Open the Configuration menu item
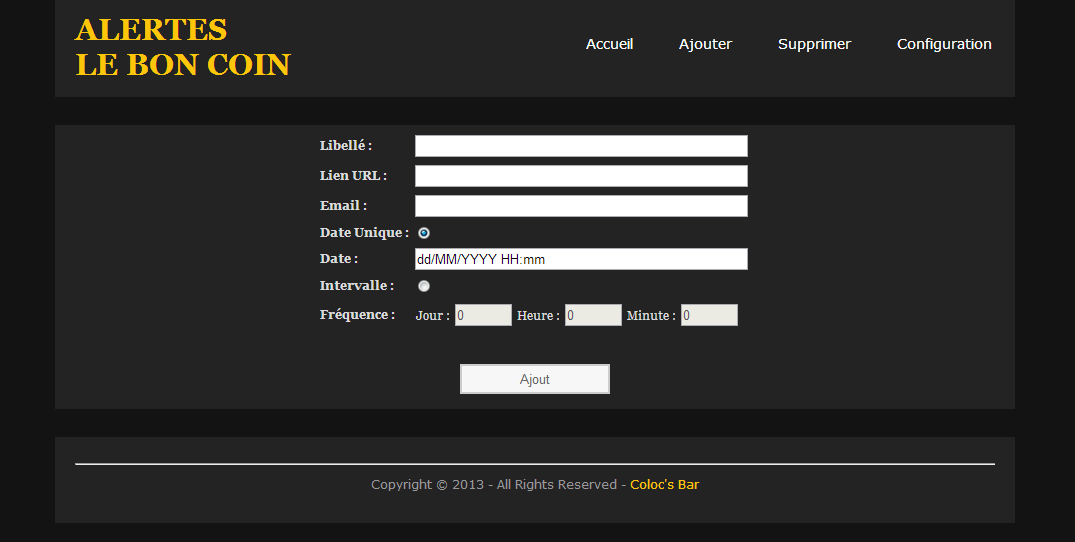The image size is (1075, 542). click(943, 44)
